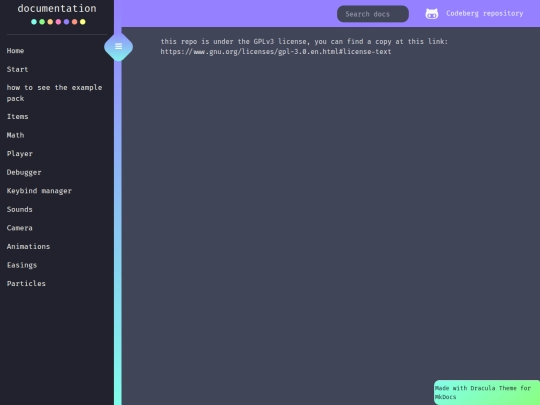Image resolution: width=540 pixels, height=405 pixels.
Task: Click the documentation site title
Action: click(x=57, y=8)
